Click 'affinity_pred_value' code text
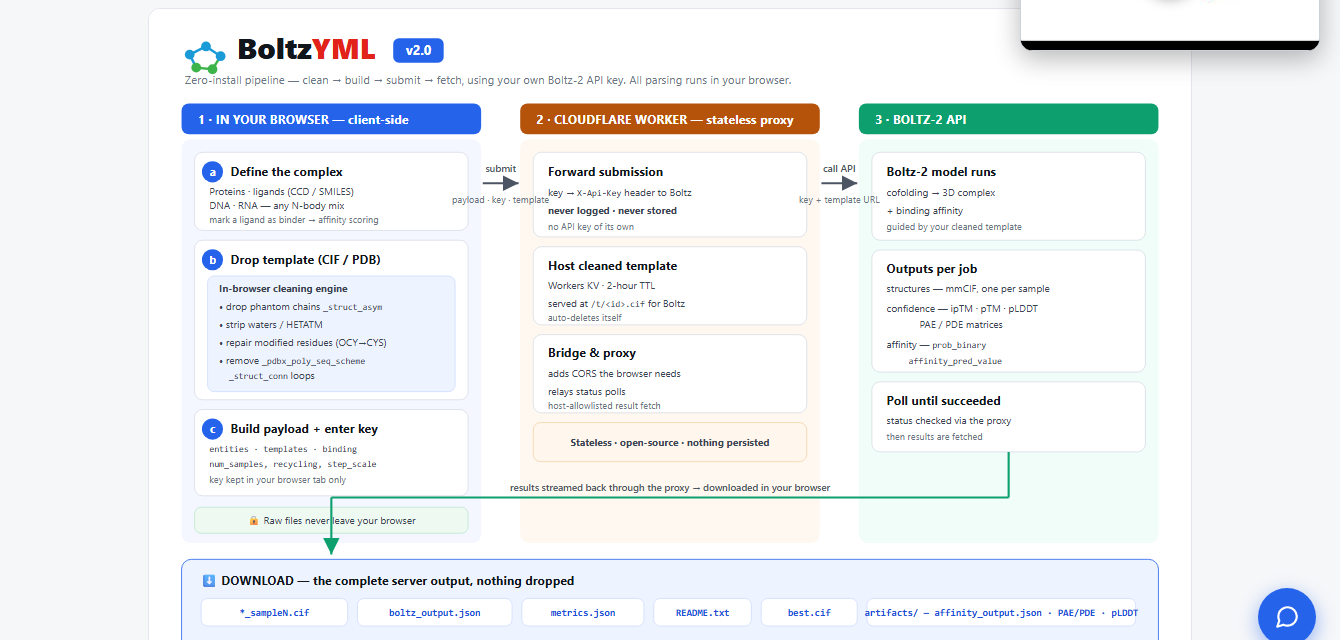 [954, 361]
